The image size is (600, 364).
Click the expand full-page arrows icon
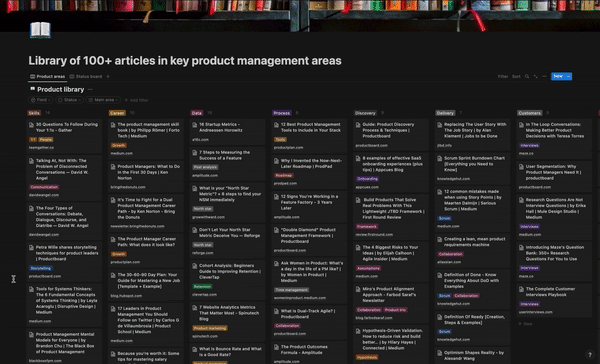[x=535, y=77]
